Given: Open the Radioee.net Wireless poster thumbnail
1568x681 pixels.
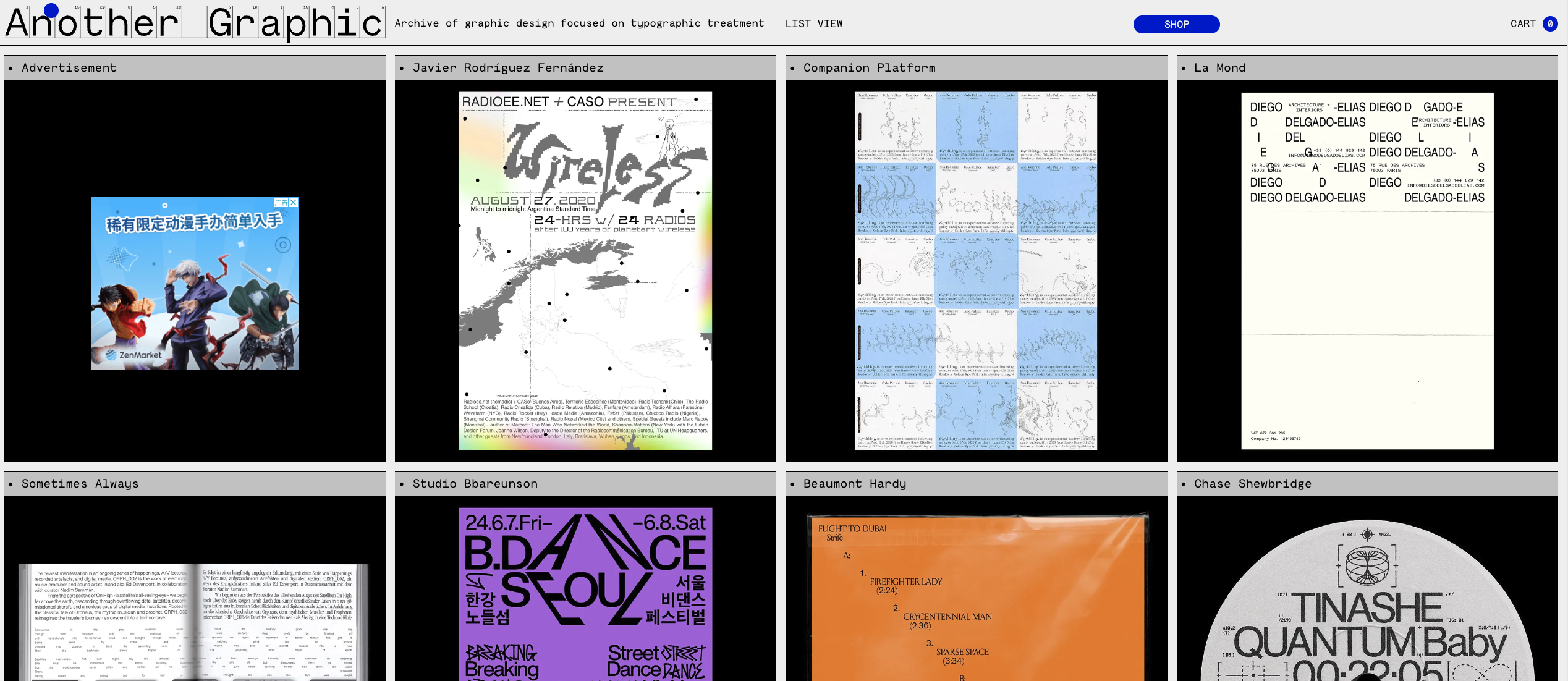Looking at the screenshot, I should tap(585, 271).
